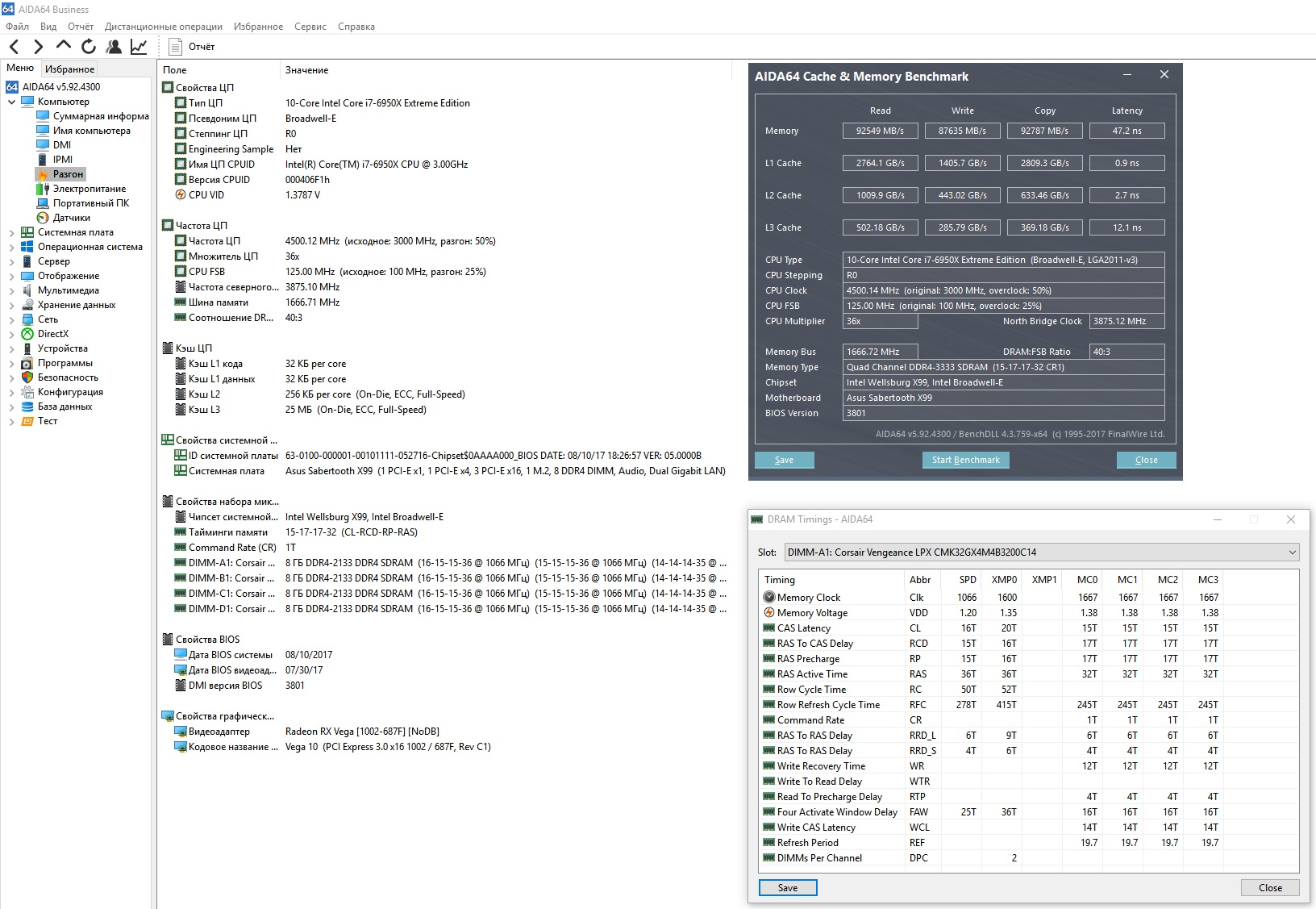Click the Memory Voltage icon in DRAM Timings

pos(769,613)
